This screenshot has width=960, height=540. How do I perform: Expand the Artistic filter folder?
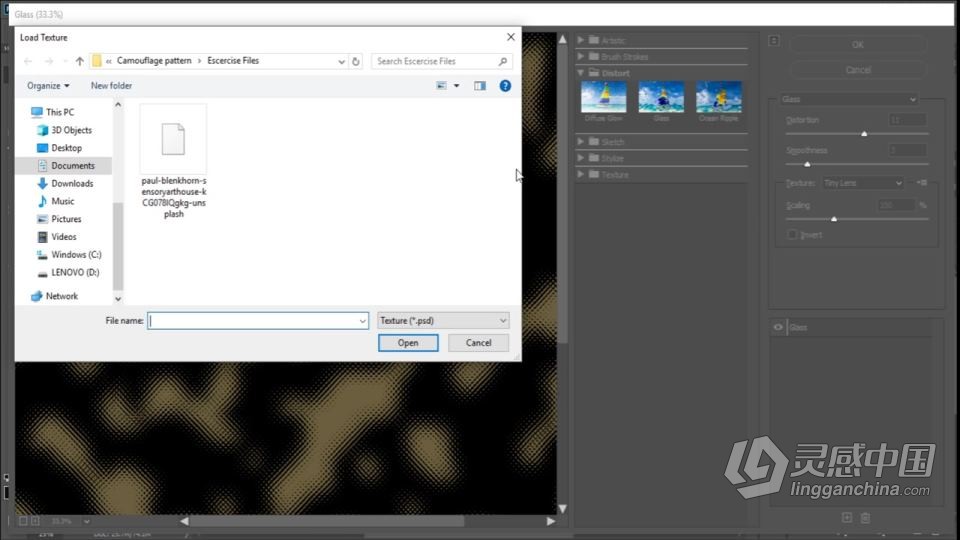tap(580, 40)
